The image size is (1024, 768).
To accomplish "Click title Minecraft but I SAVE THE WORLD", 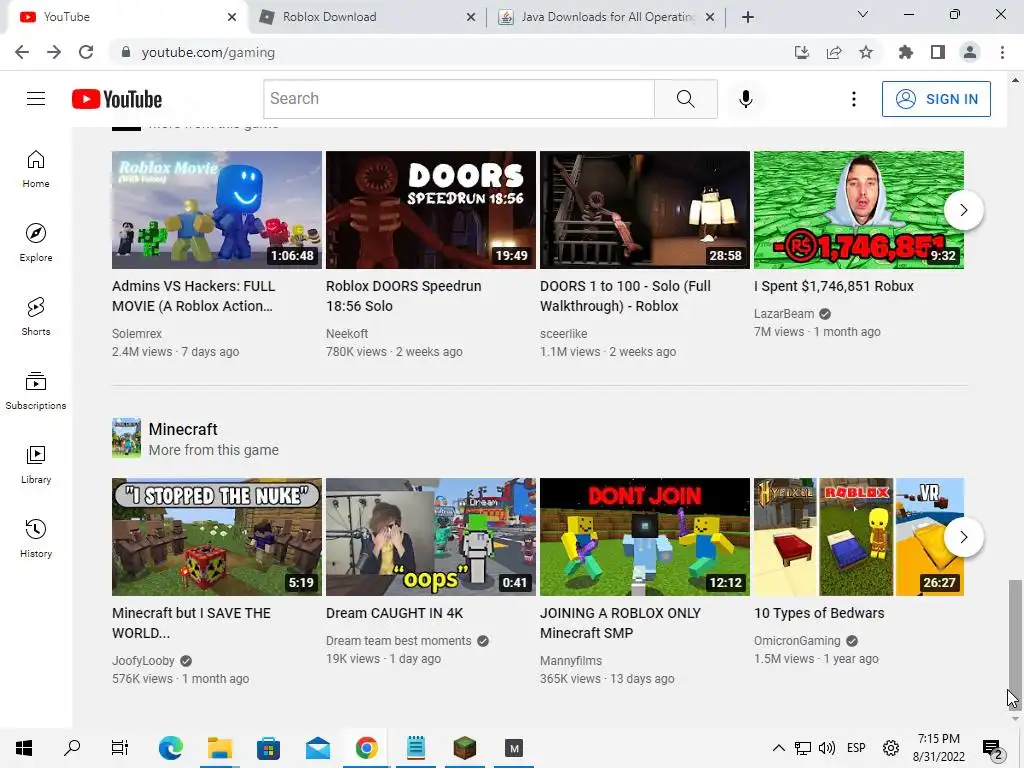I will [x=191, y=623].
